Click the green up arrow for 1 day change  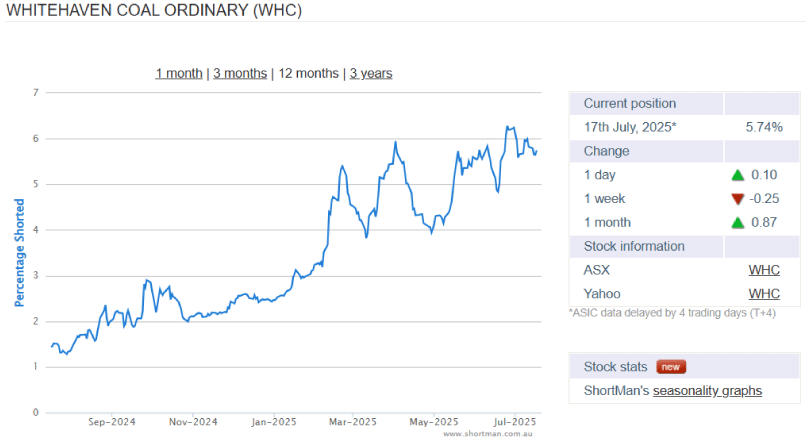(739, 175)
